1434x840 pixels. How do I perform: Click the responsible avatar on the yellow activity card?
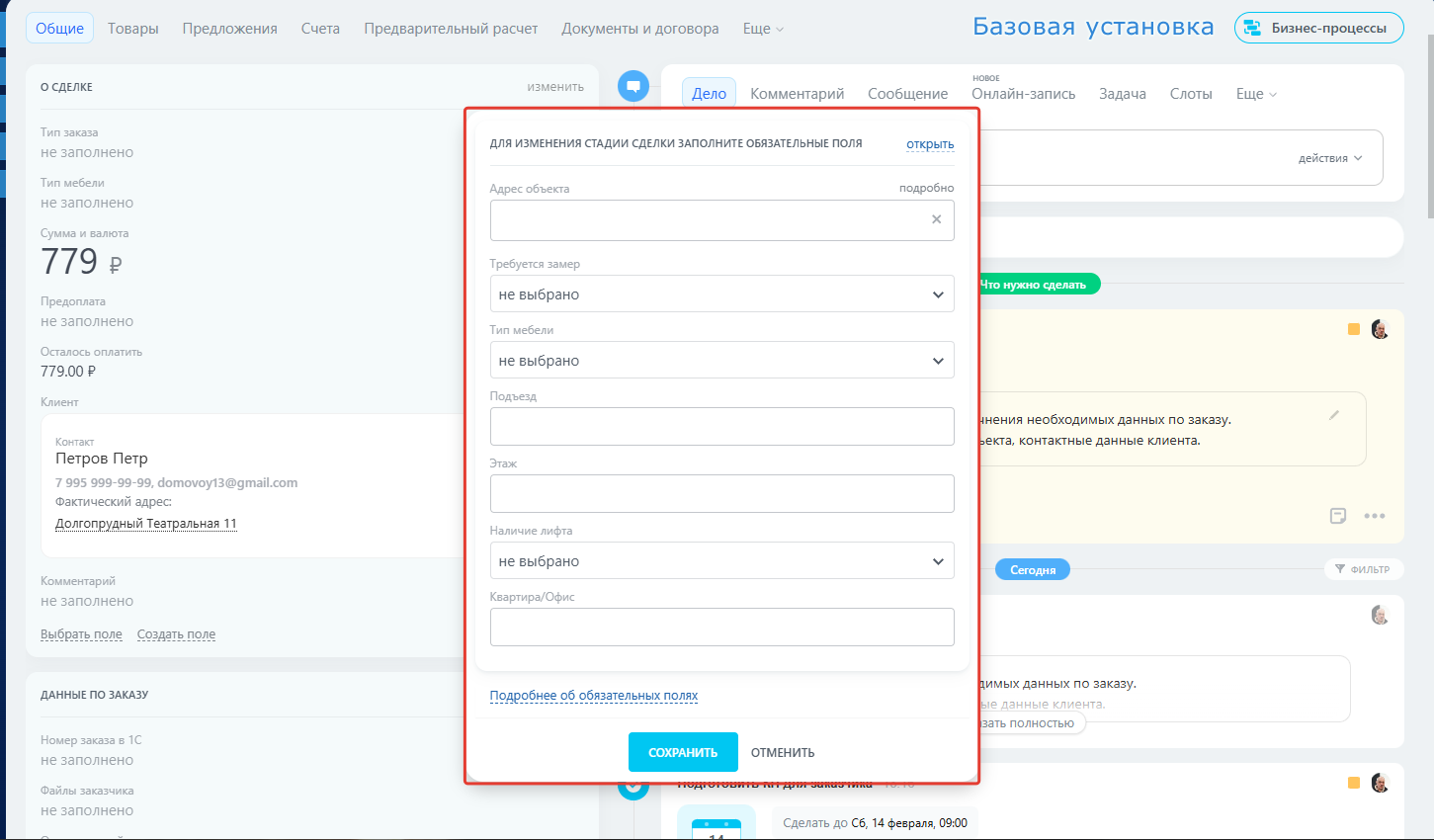tap(1381, 329)
